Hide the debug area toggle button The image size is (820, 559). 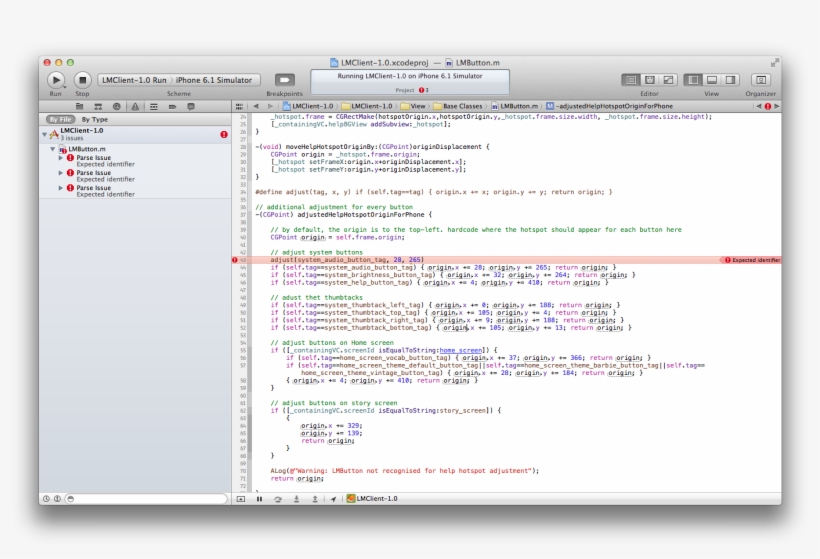(241, 499)
